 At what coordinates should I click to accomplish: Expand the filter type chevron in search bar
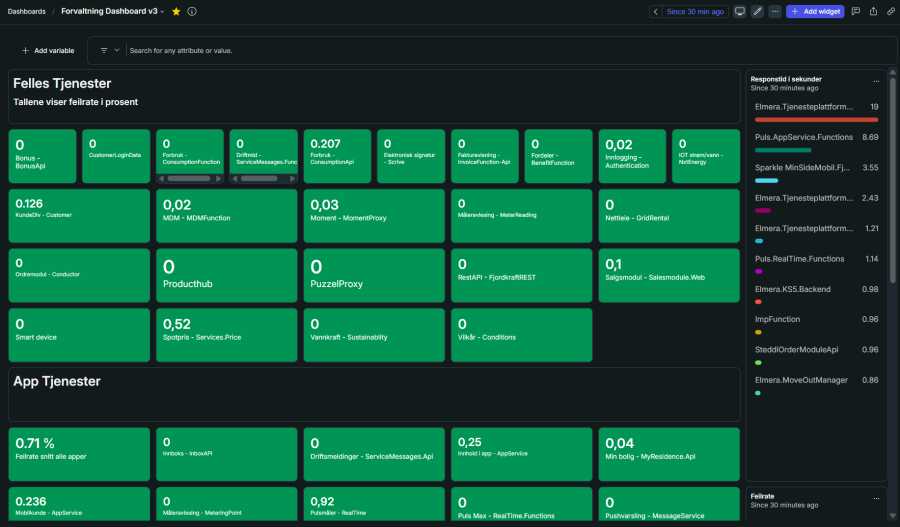point(117,51)
